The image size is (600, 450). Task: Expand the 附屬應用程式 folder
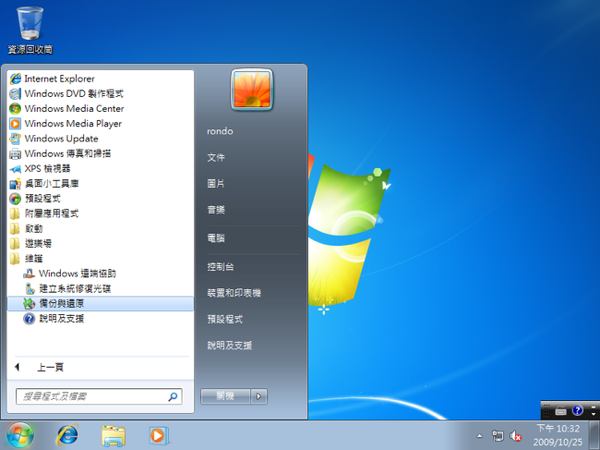pos(100,214)
